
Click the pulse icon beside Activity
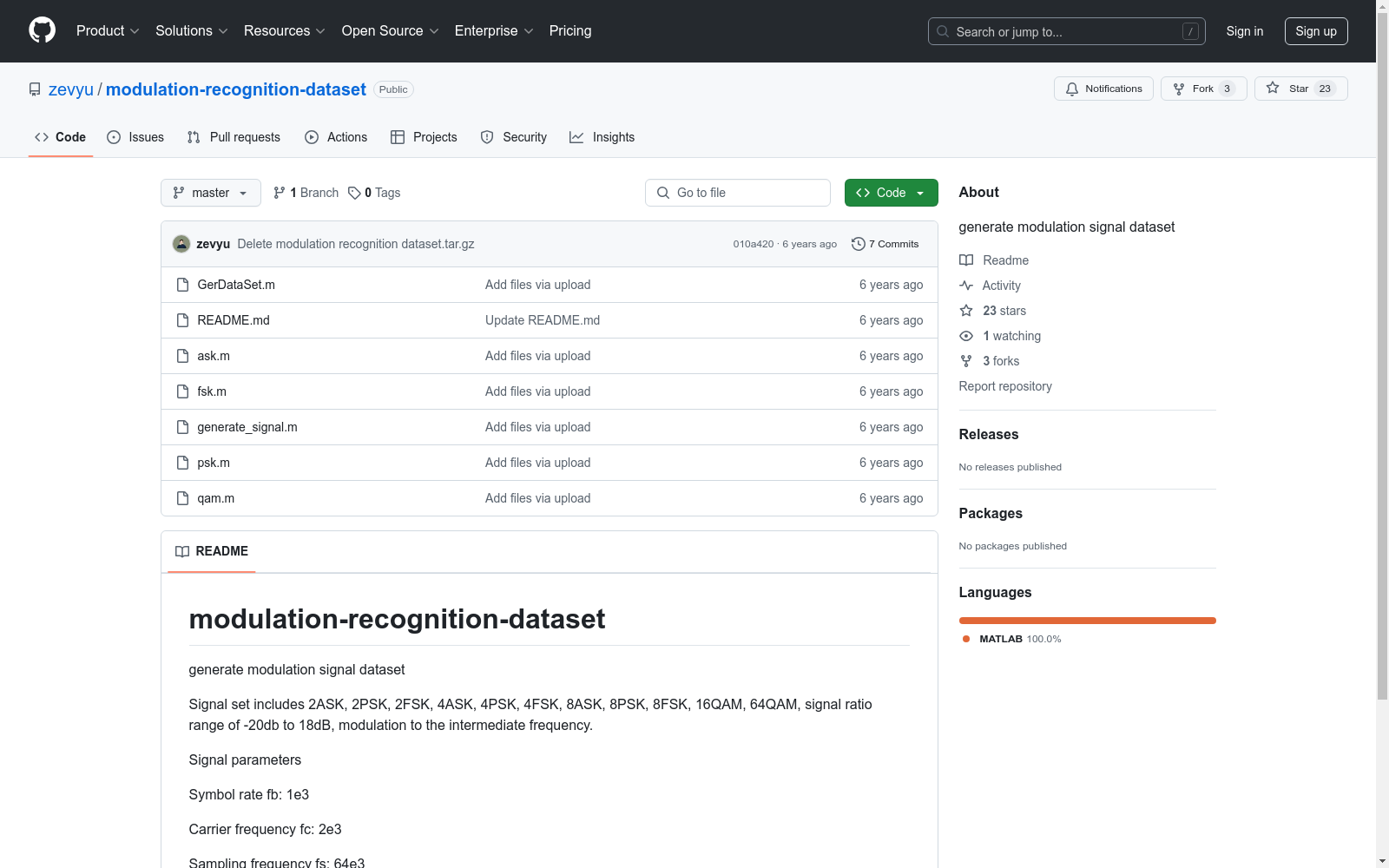click(966, 286)
